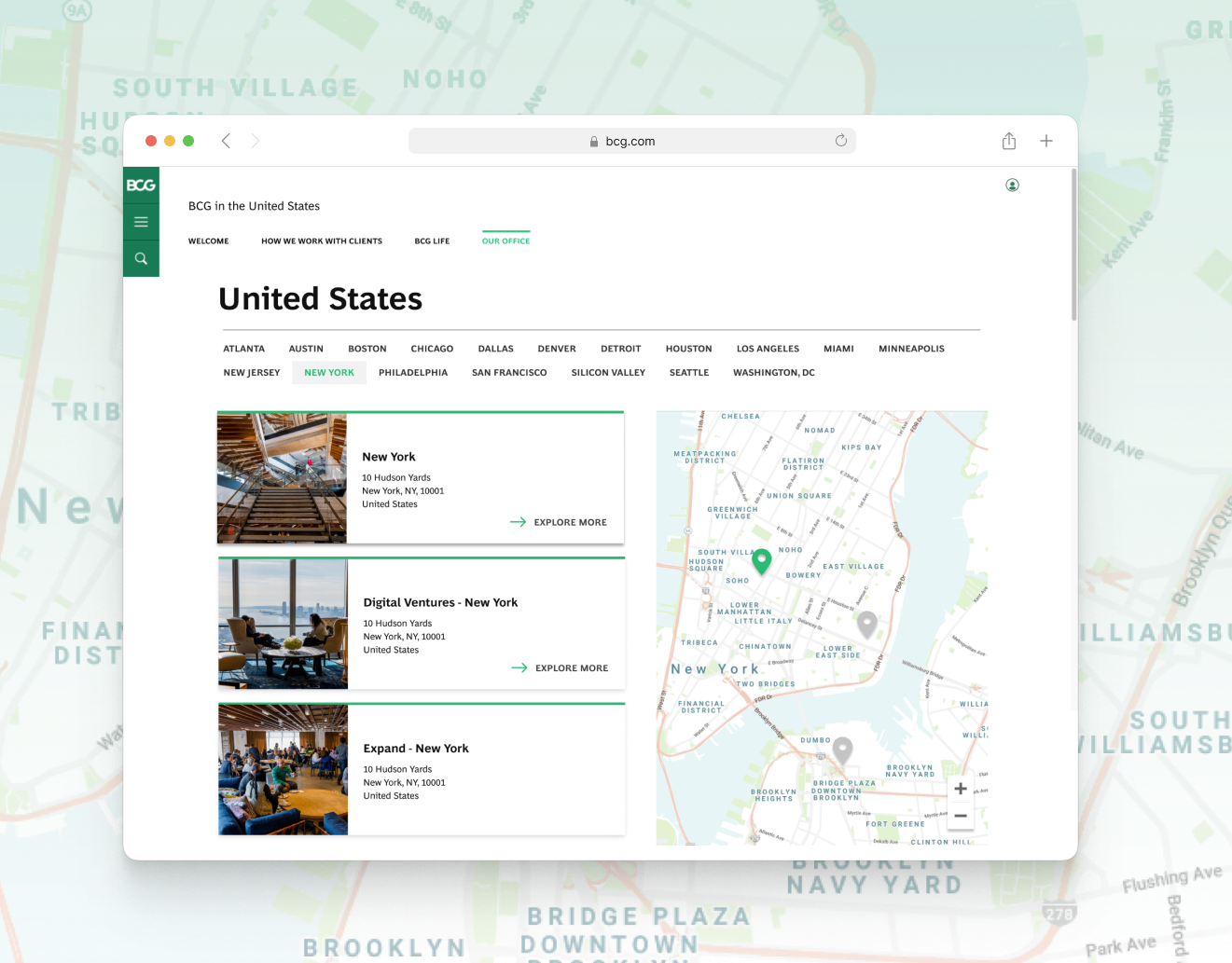The height and width of the screenshot is (963, 1232).
Task: Open a new tab with plus icon
Action: coord(1046,141)
